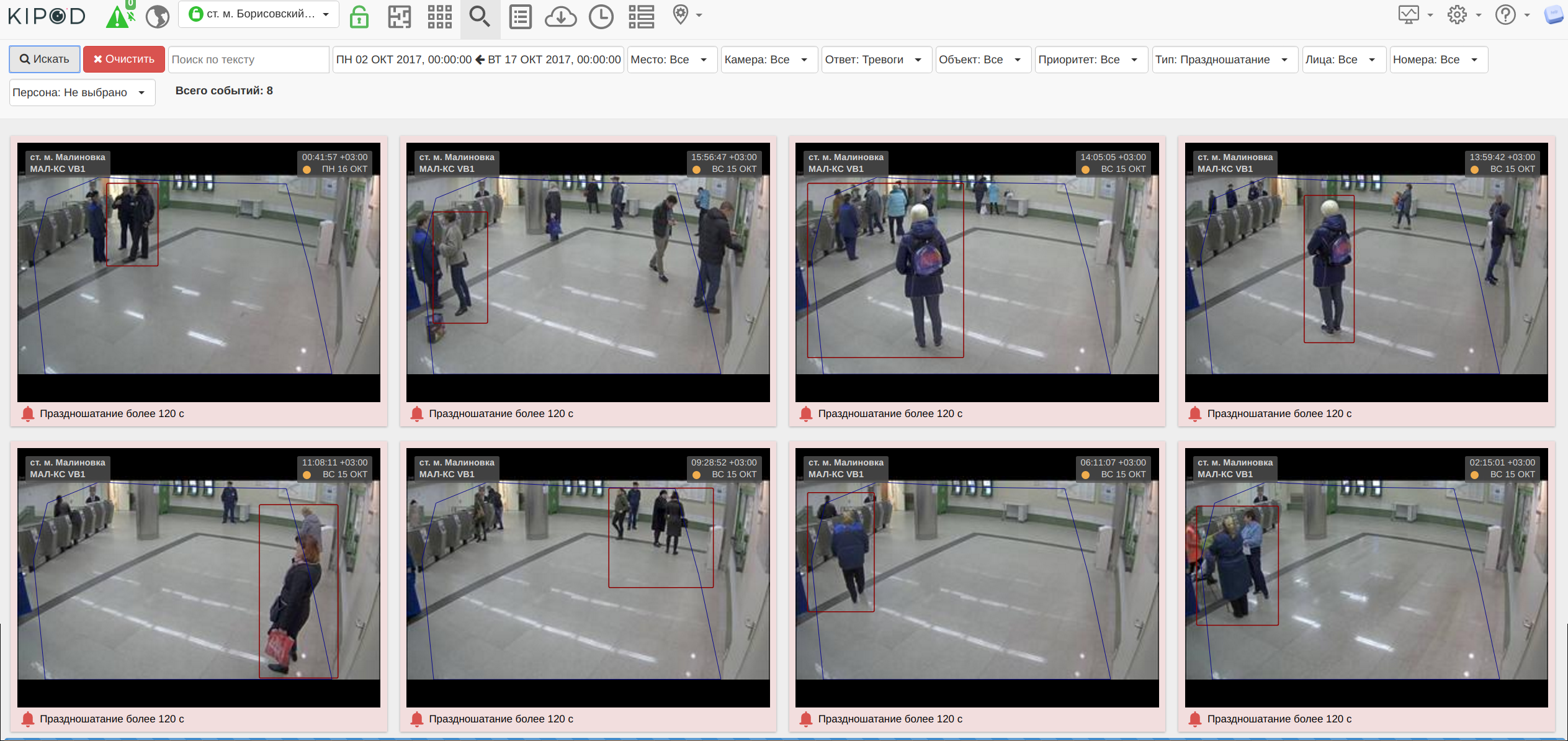Expand the Номера: Все dropdown

[x=1438, y=60]
